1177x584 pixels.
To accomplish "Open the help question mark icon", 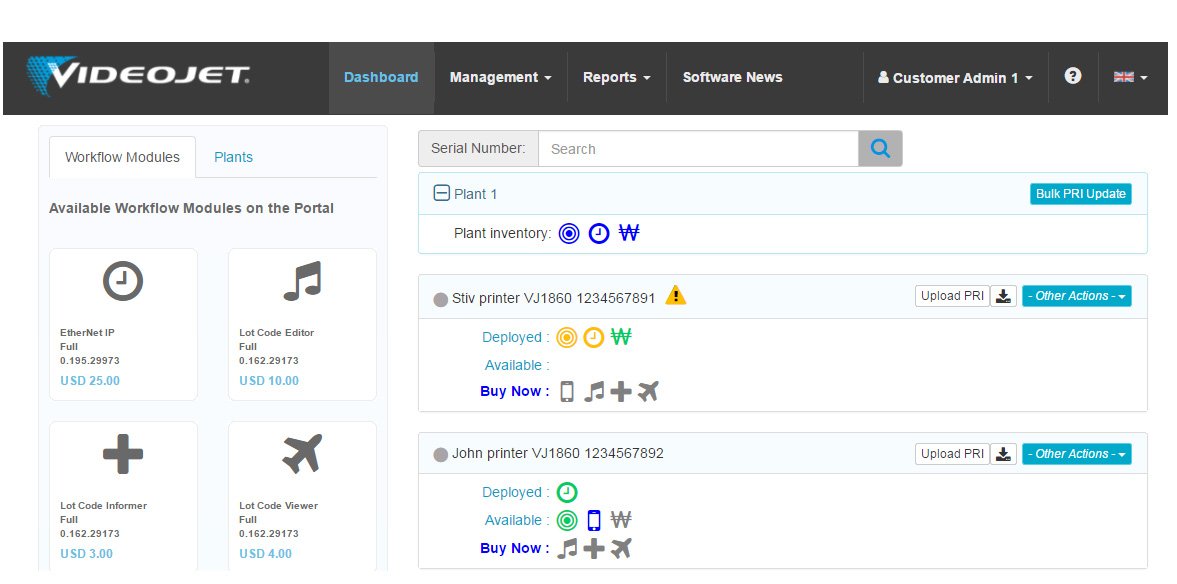I will [1073, 76].
